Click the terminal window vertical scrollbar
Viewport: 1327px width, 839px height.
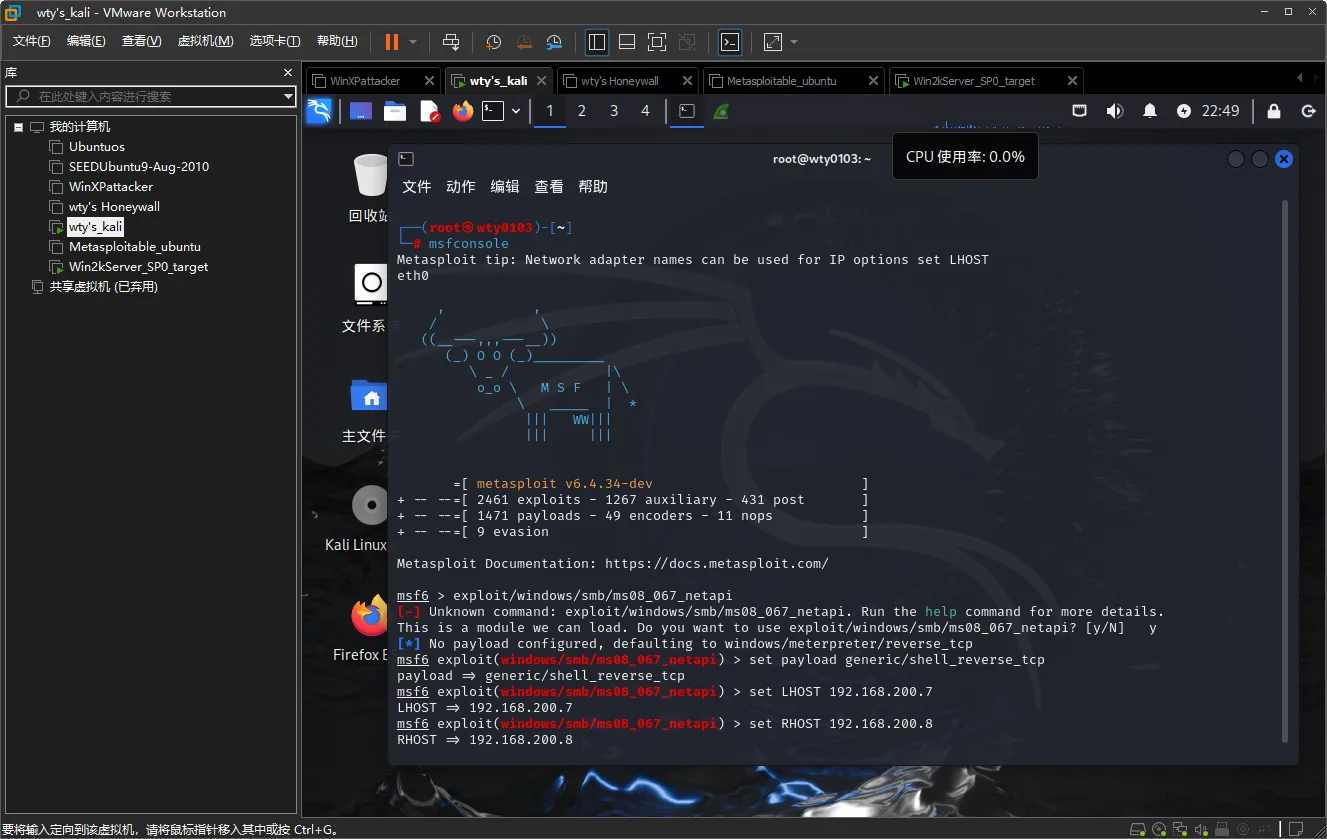[1286, 472]
